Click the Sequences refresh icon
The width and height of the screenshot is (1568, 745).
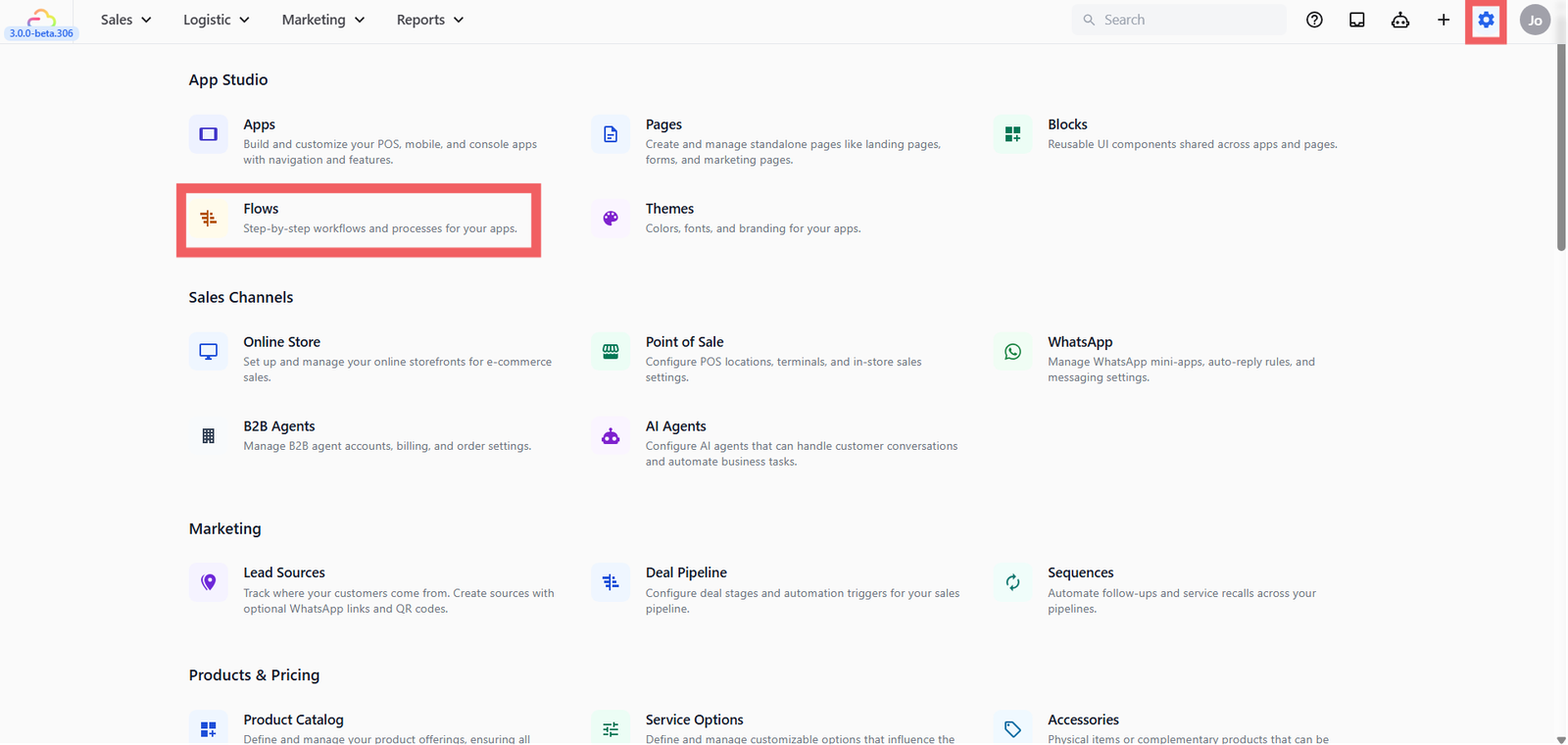point(1012,582)
